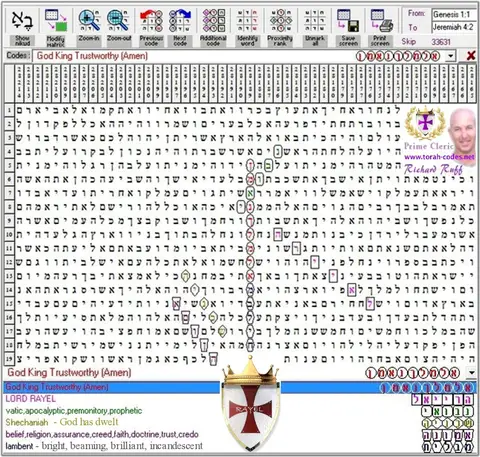Click the Richard Ruff signature text

click(x=433, y=169)
